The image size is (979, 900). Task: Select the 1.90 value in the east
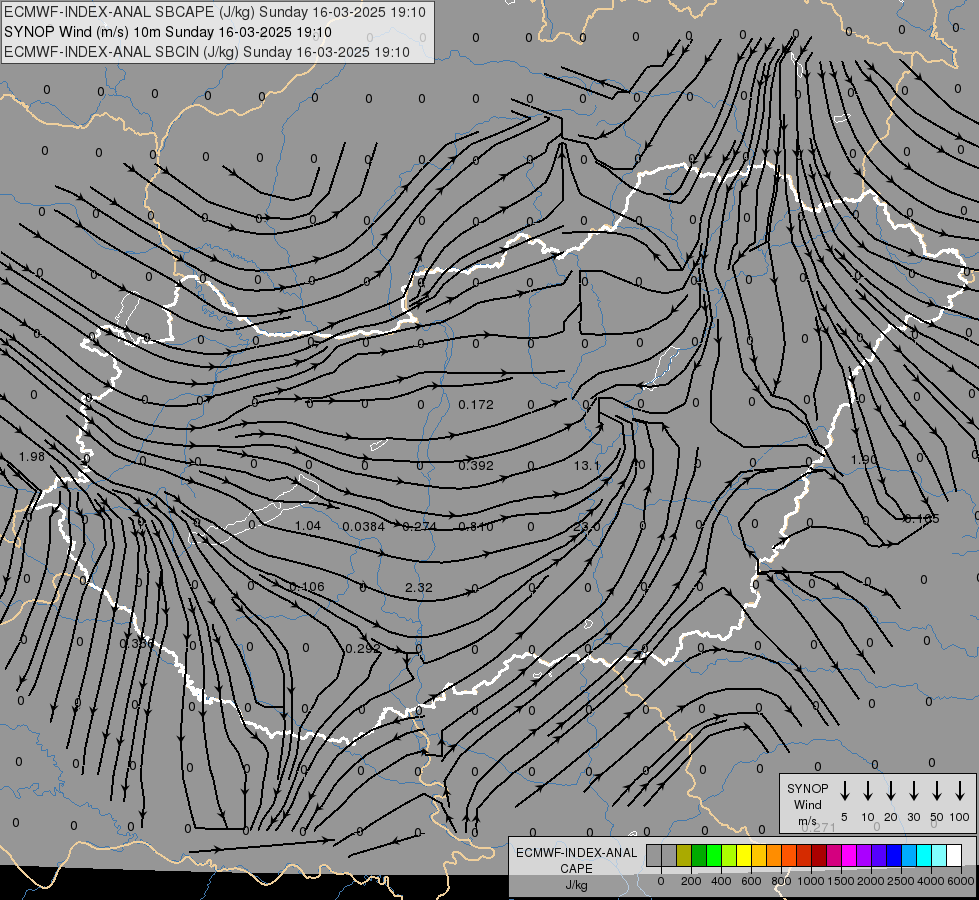(864, 459)
